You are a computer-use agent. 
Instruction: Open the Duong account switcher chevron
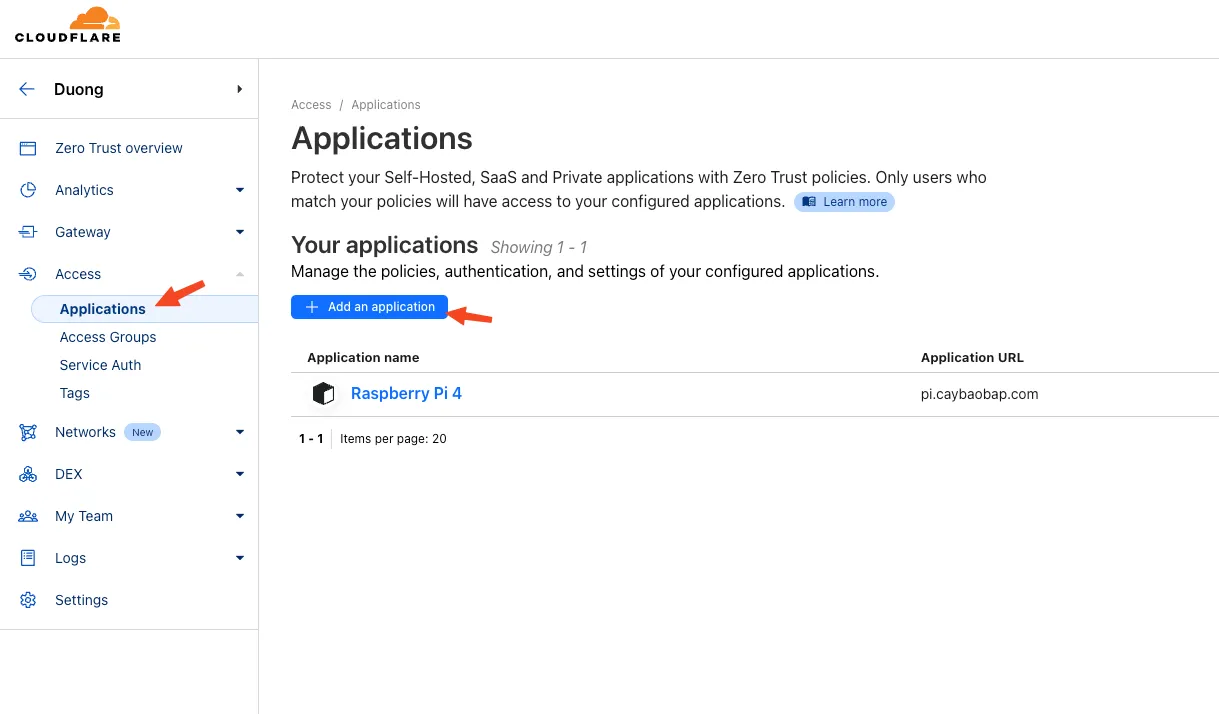[239, 88]
